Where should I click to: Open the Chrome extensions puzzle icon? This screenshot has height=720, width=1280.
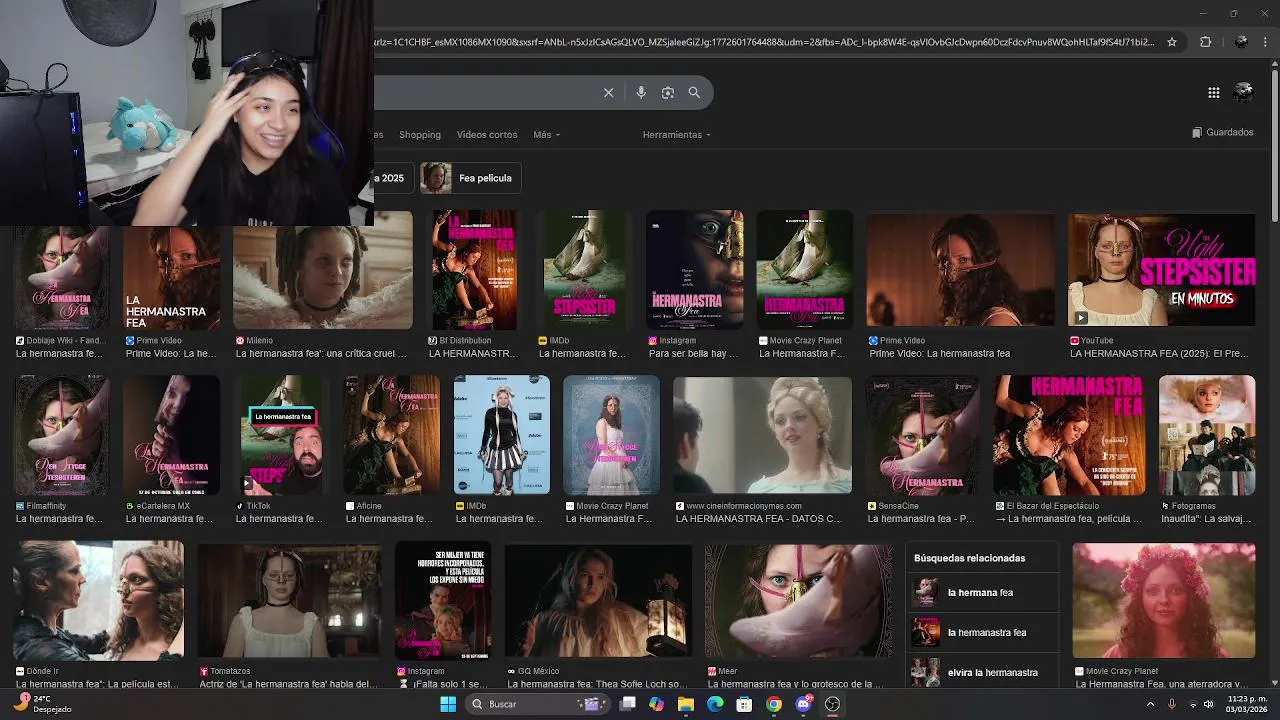[x=1205, y=42]
